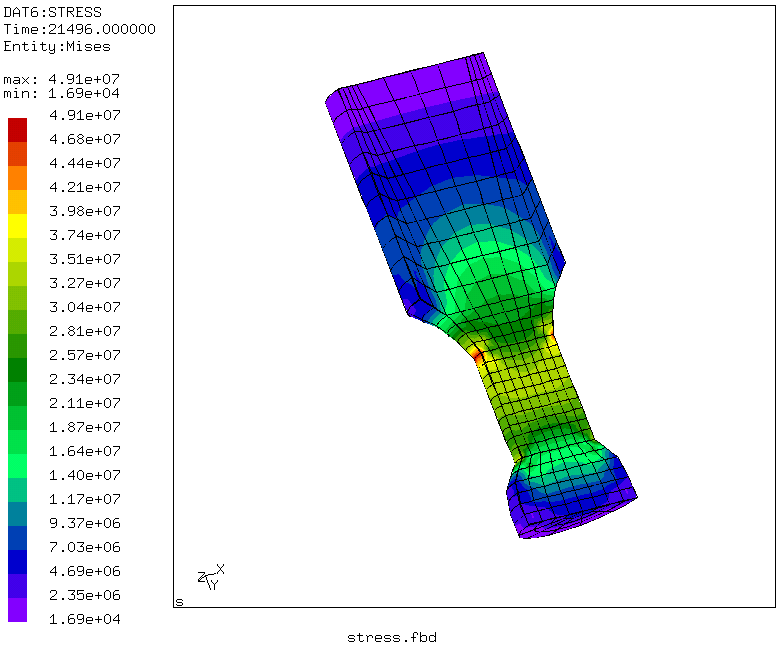Click the Entity:Mises label

click(57, 46)
